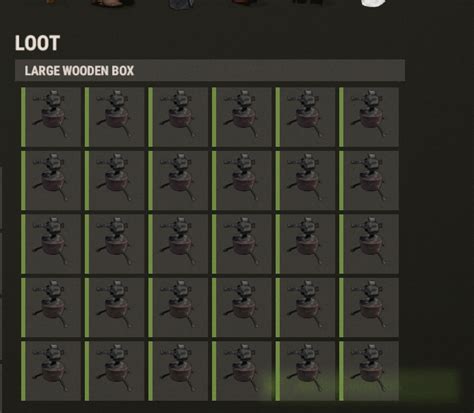This screenshot has width=474, height=413.
Task: Click auto turret in bottom row, first column
Action: (51, 371)
